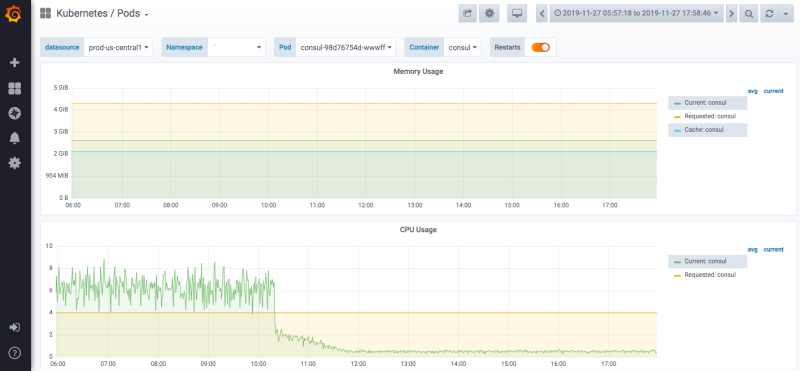800x371 pixels.
Task: Open the time range picker
Action: pyautogui.click(x=636, y=14)
